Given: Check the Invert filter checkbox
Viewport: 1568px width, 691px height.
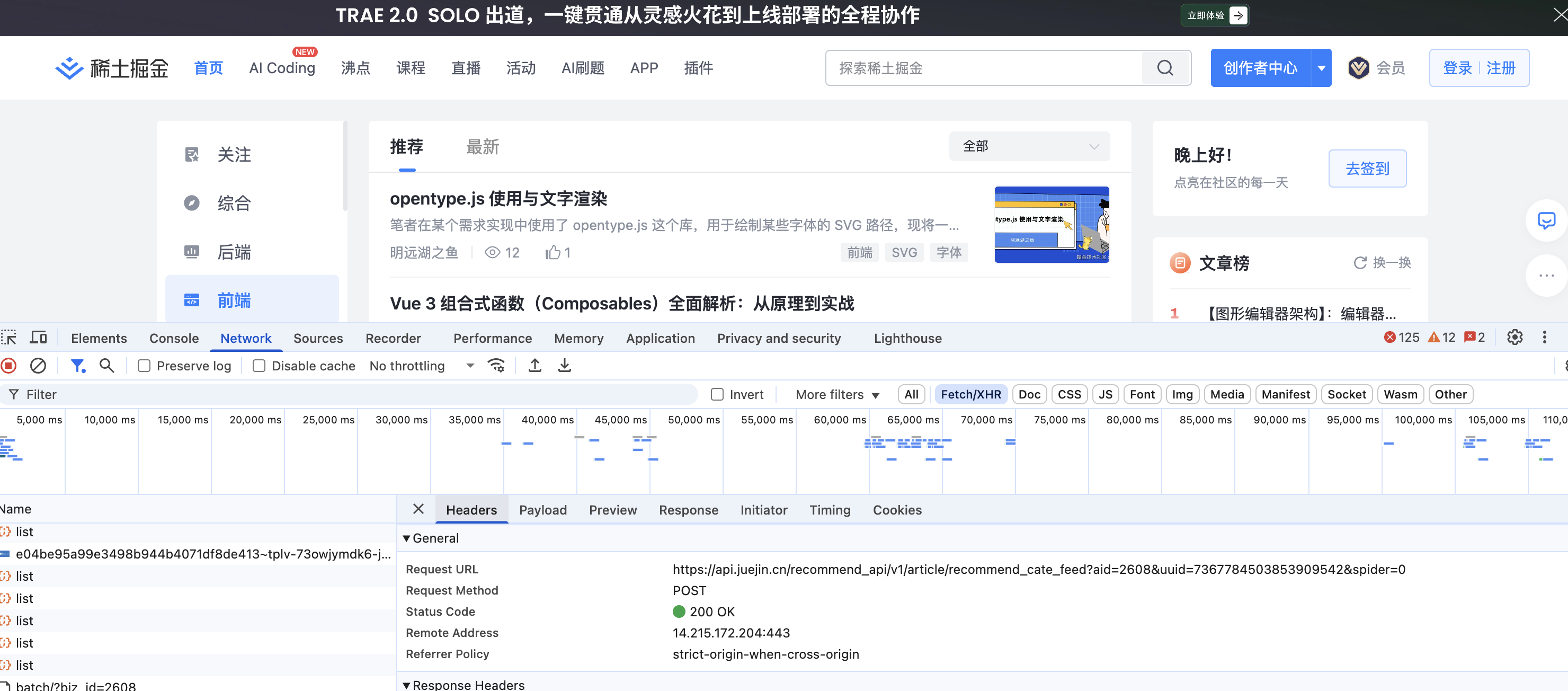Looking at the screenshot, I should click(717, 394).
